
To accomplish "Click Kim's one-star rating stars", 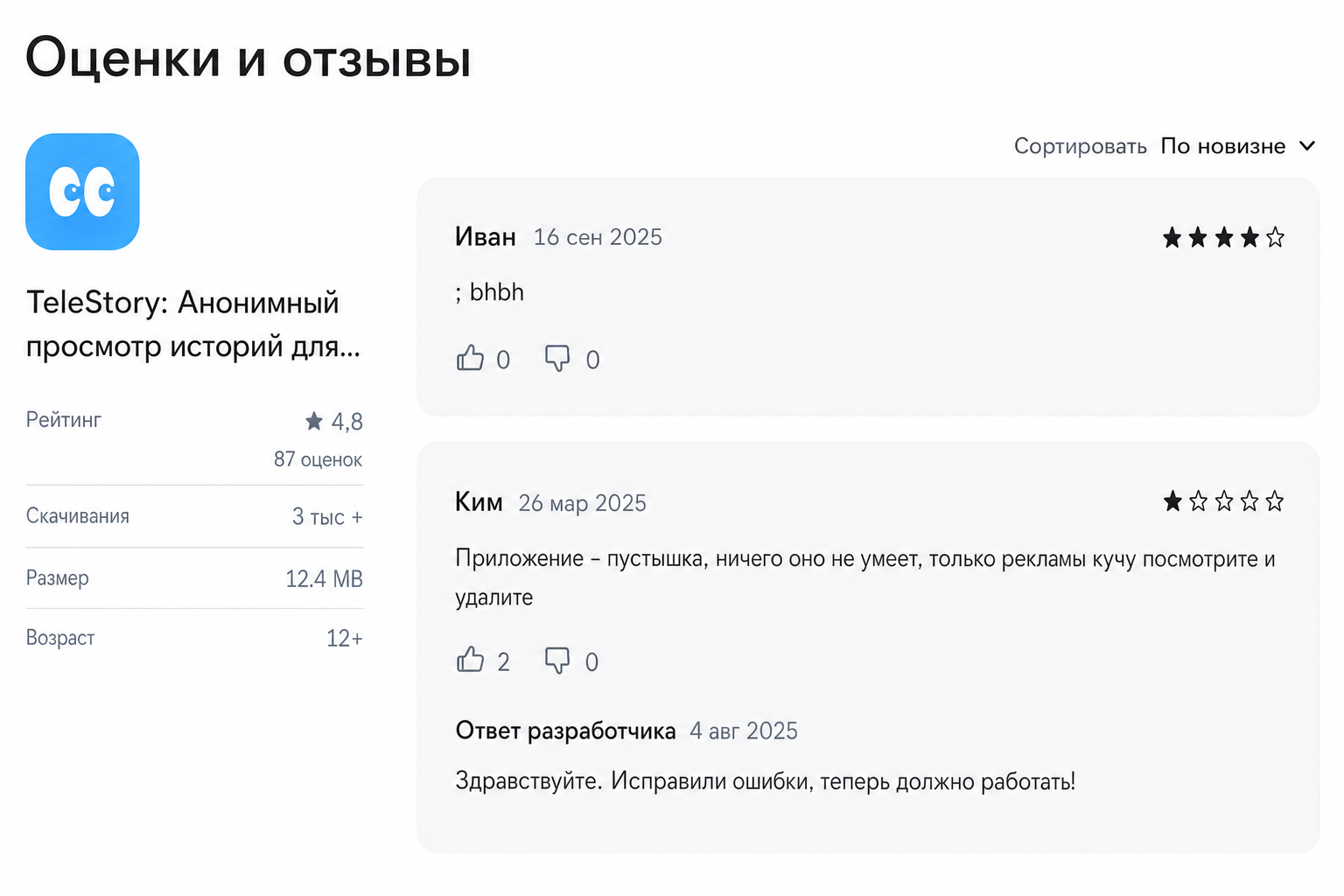I will click(1223, 501).
